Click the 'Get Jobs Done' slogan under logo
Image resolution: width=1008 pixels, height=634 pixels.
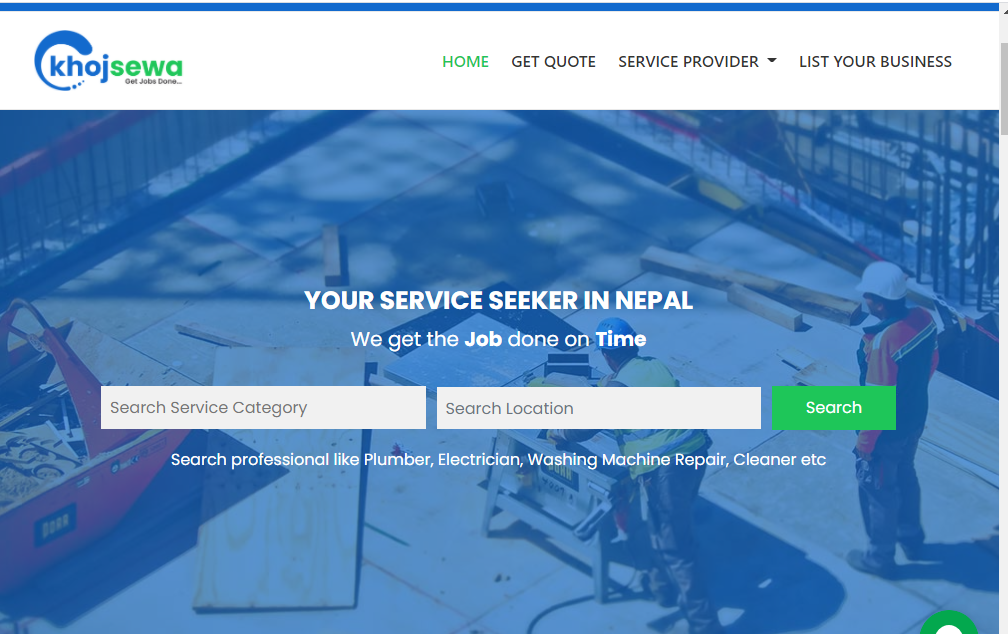(x=153, y=82)
